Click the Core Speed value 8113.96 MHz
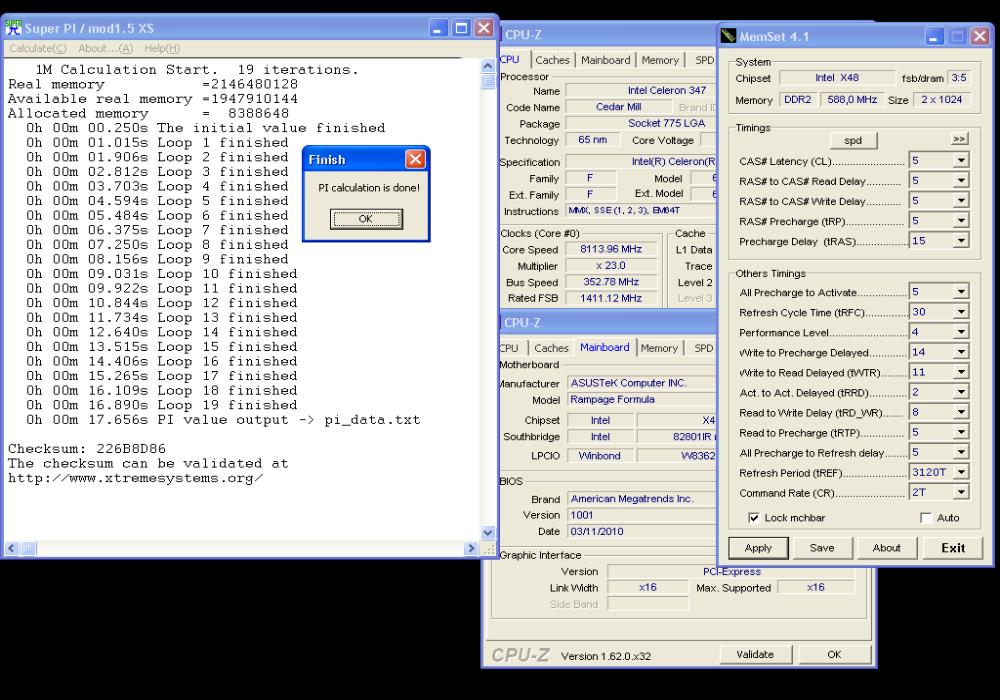Viewport: 1000px width, 700px height. coord(611,249)
